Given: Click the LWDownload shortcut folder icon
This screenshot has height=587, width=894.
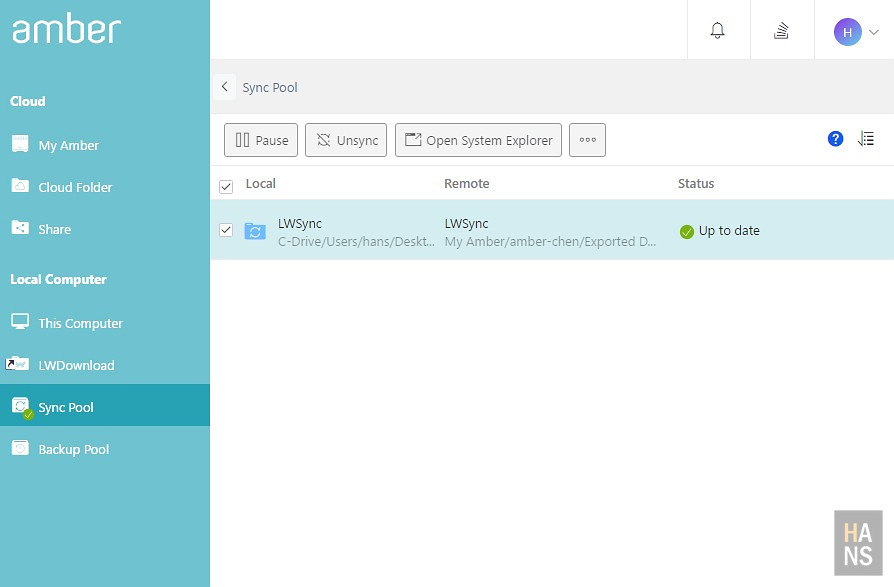Looking at the screenshot, I should pos(17,363).
